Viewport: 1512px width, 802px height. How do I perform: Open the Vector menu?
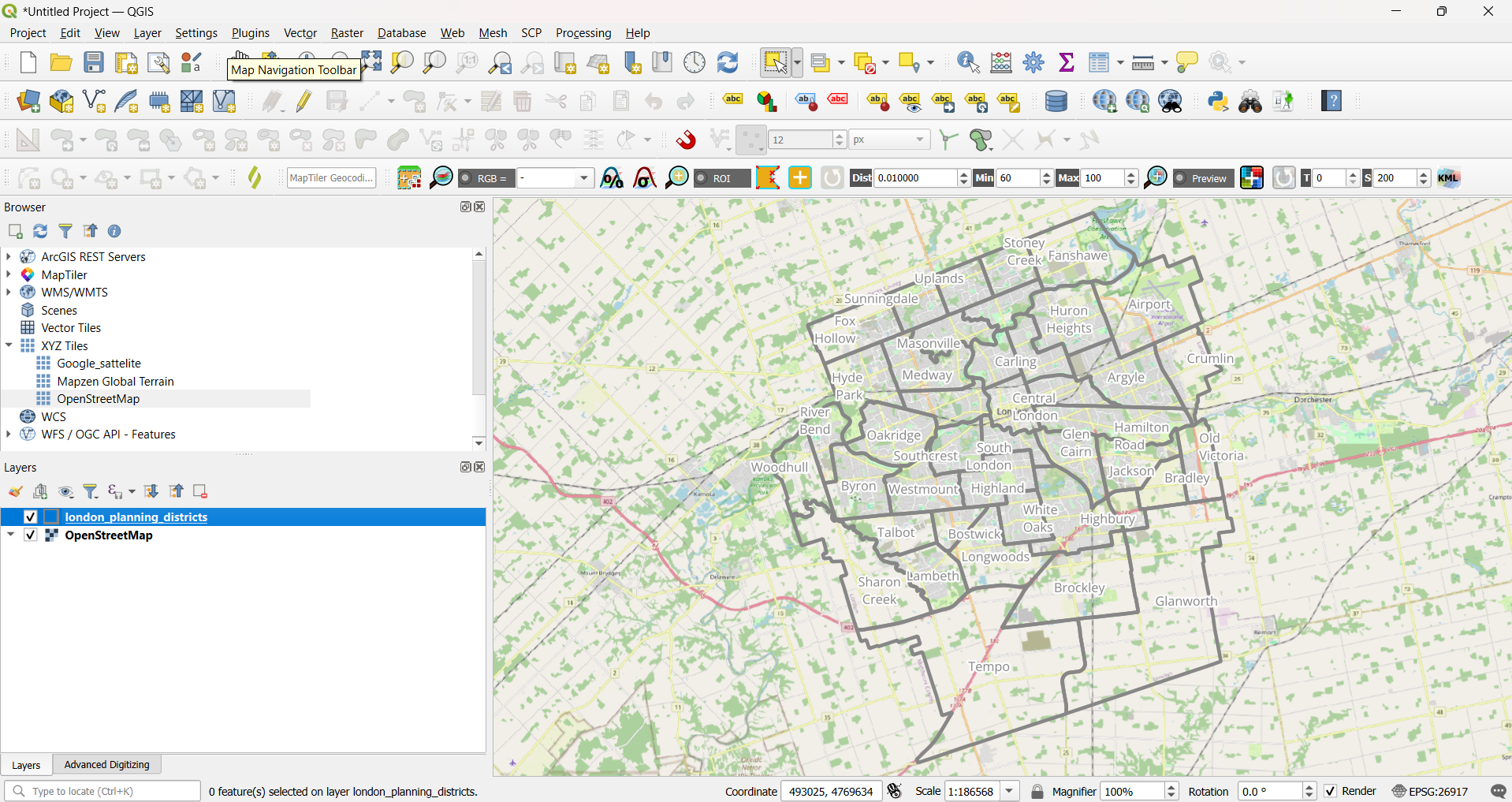point(300,33)
